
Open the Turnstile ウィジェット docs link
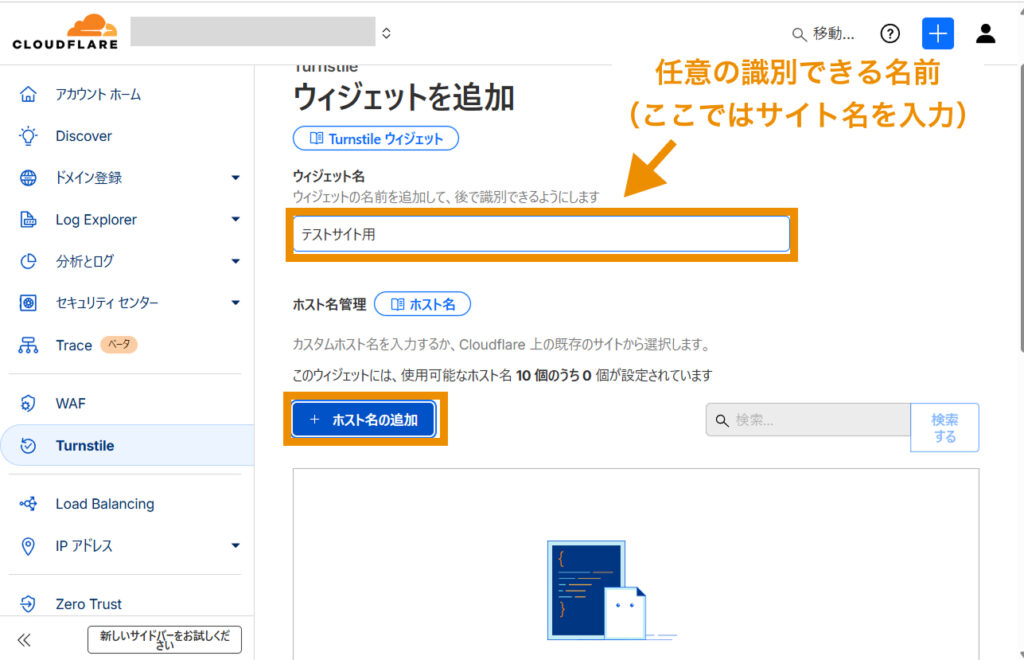point(375,139)
